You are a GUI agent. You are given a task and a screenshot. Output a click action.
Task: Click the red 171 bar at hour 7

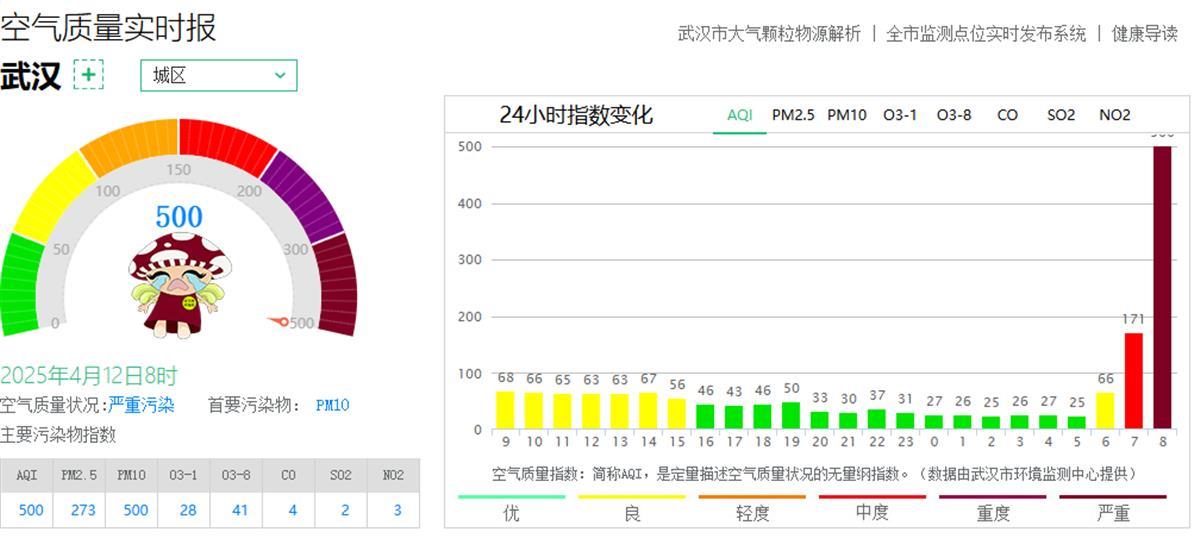point(1133,380)
